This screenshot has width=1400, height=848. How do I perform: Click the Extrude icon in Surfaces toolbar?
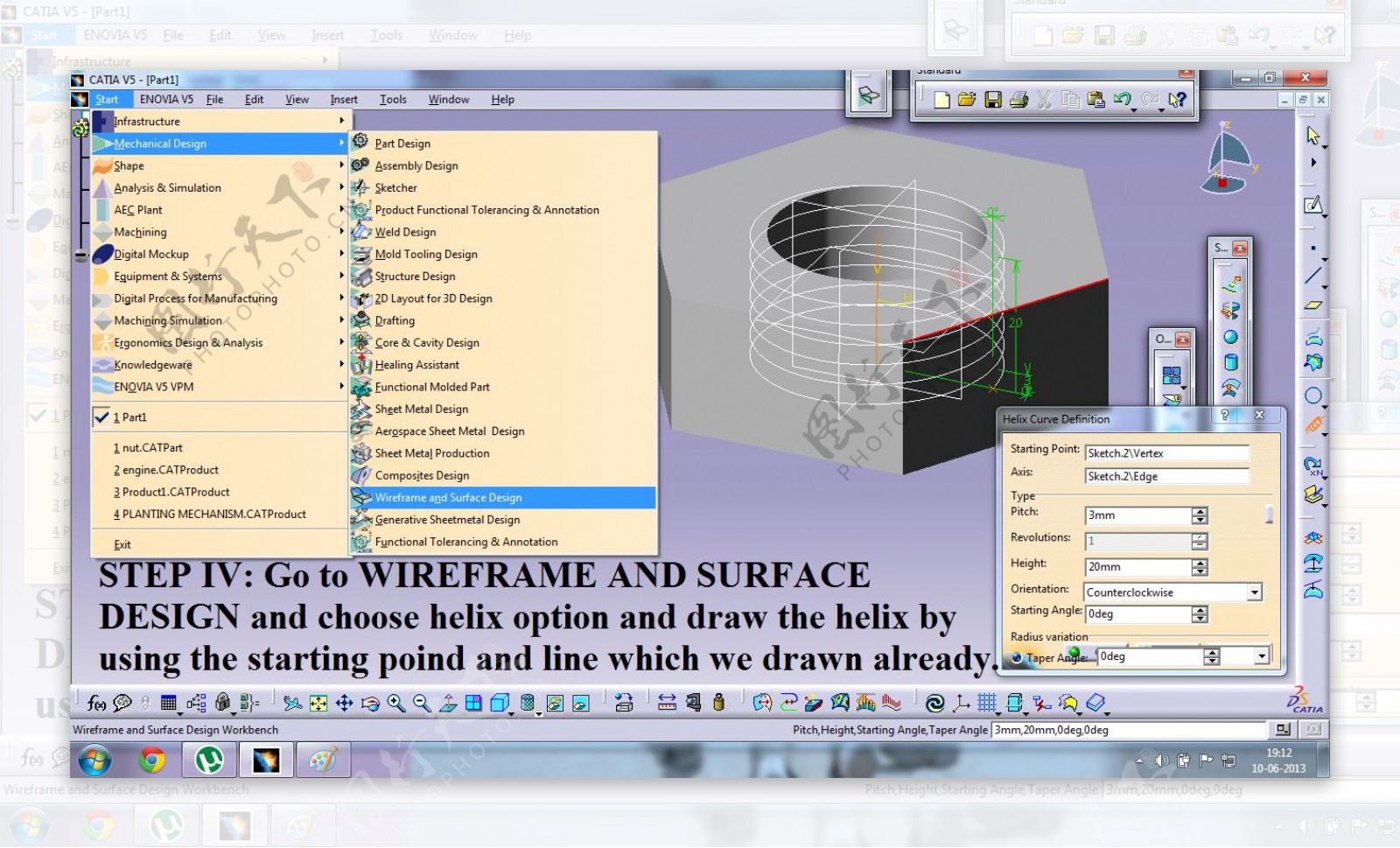pyautogui.click(x=1231, y=285)
